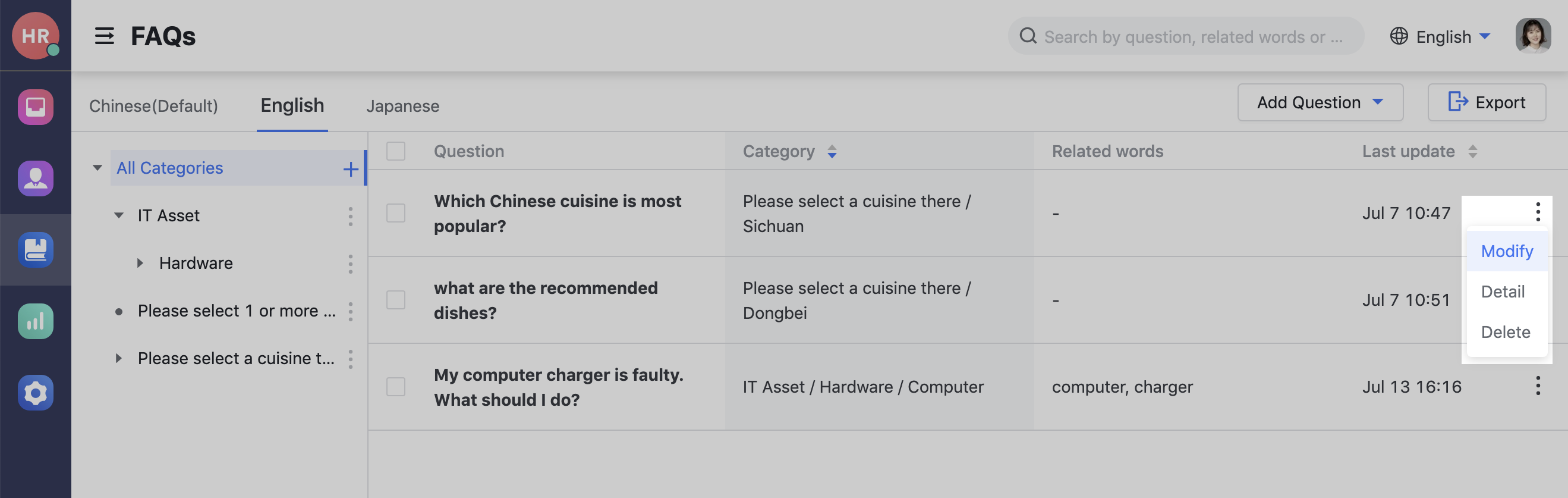The width and height of the screenshot is (1568, 498).
Task: Click the Add Question button
Action: pos(1309,102)
